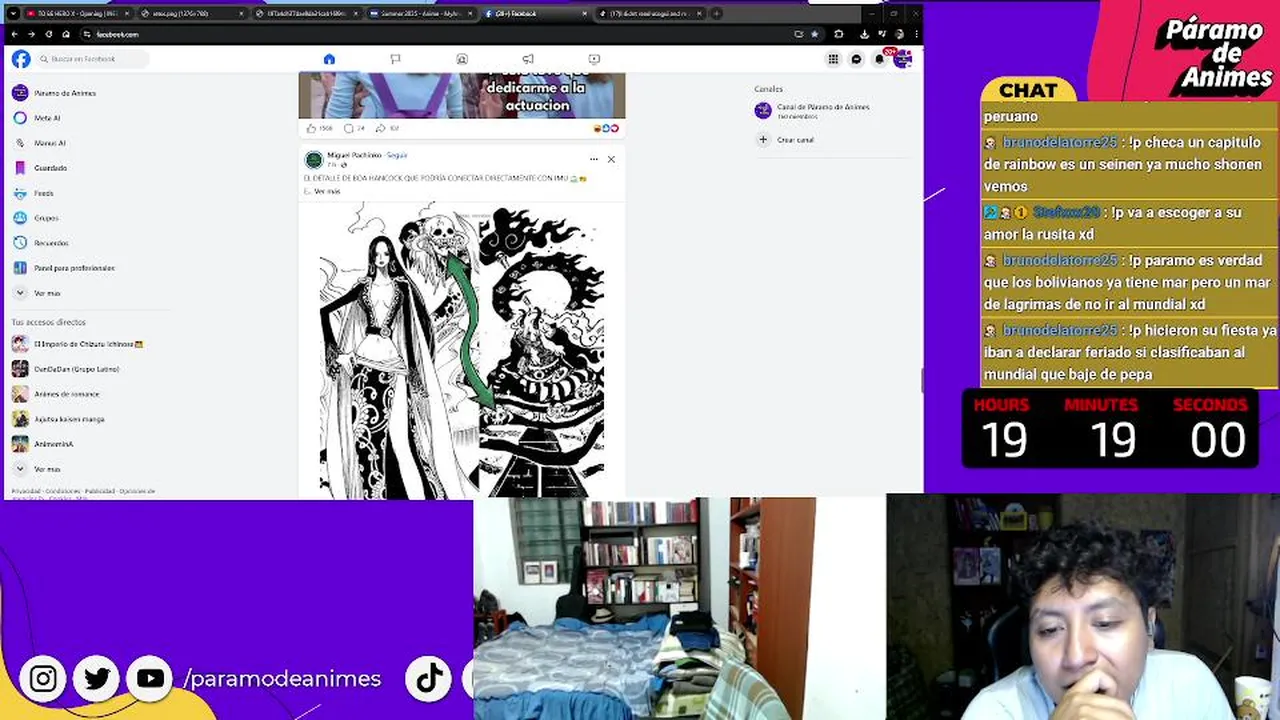Open a new browser tab
Screen dimensions: 1280x720
click(x=716, y=14)
